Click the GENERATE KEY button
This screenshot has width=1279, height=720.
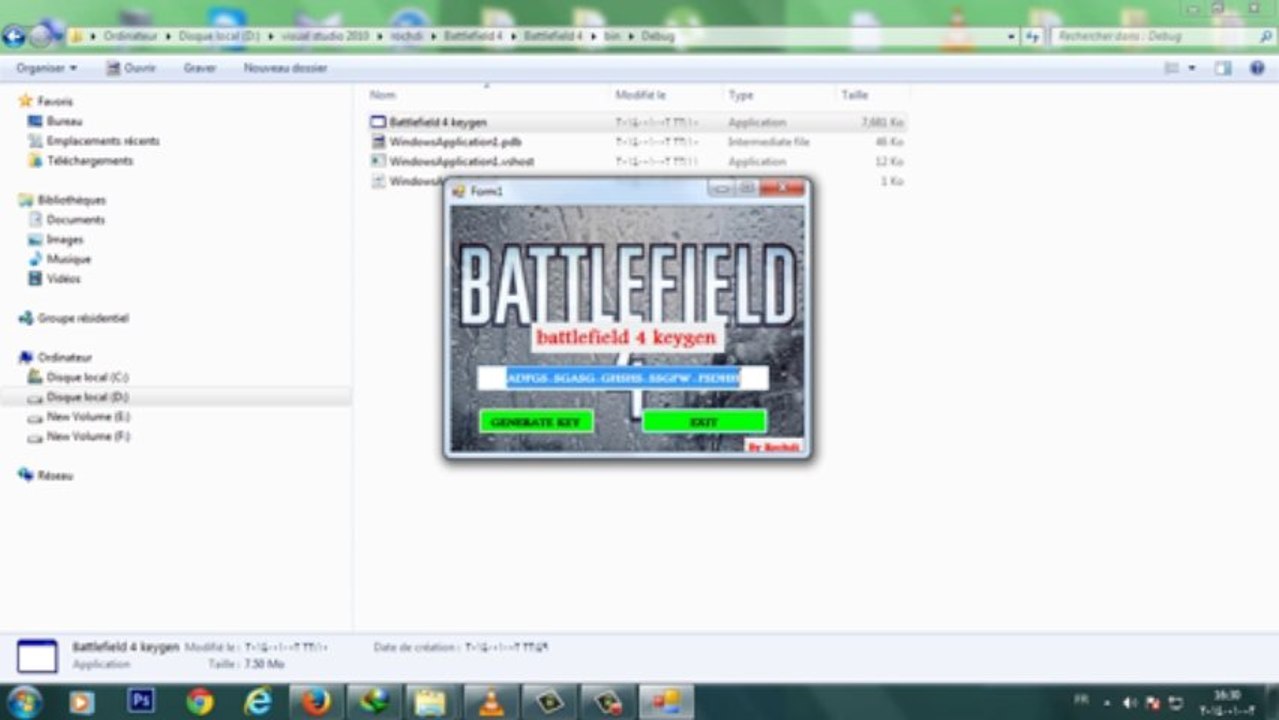536,421
